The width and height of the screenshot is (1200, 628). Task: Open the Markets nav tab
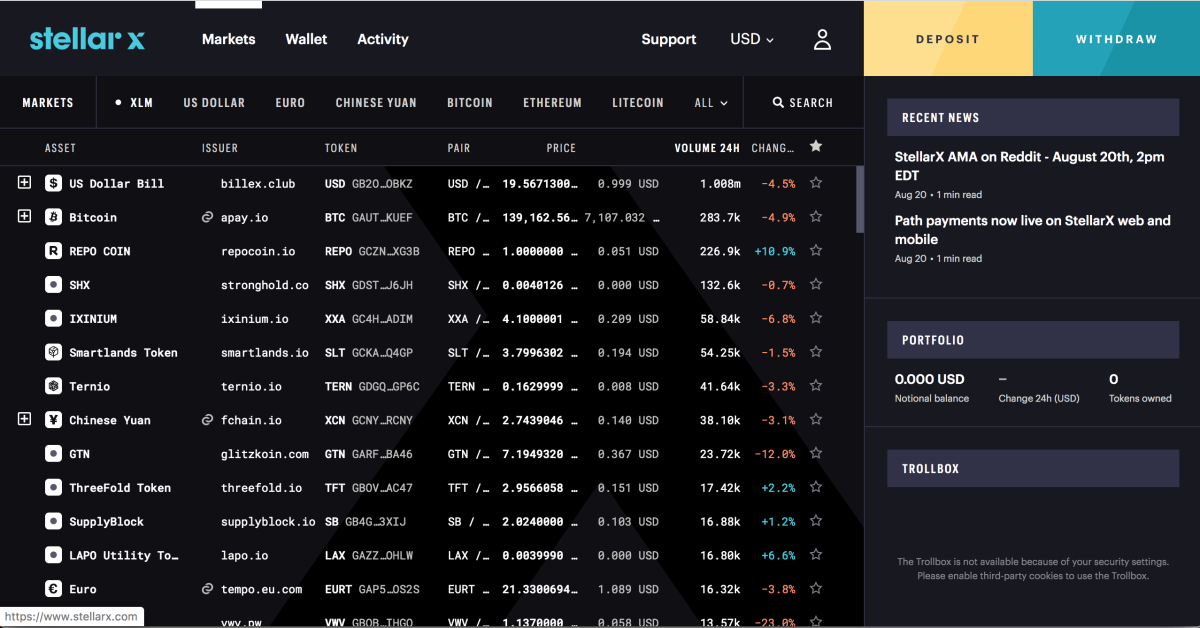[229, 39]
